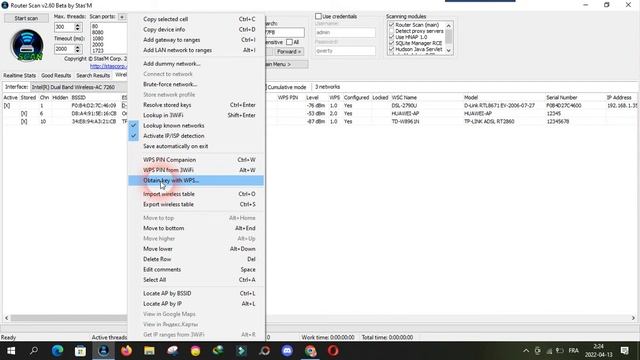Toggle SQLite Manager RCE module checkbox

391,43
